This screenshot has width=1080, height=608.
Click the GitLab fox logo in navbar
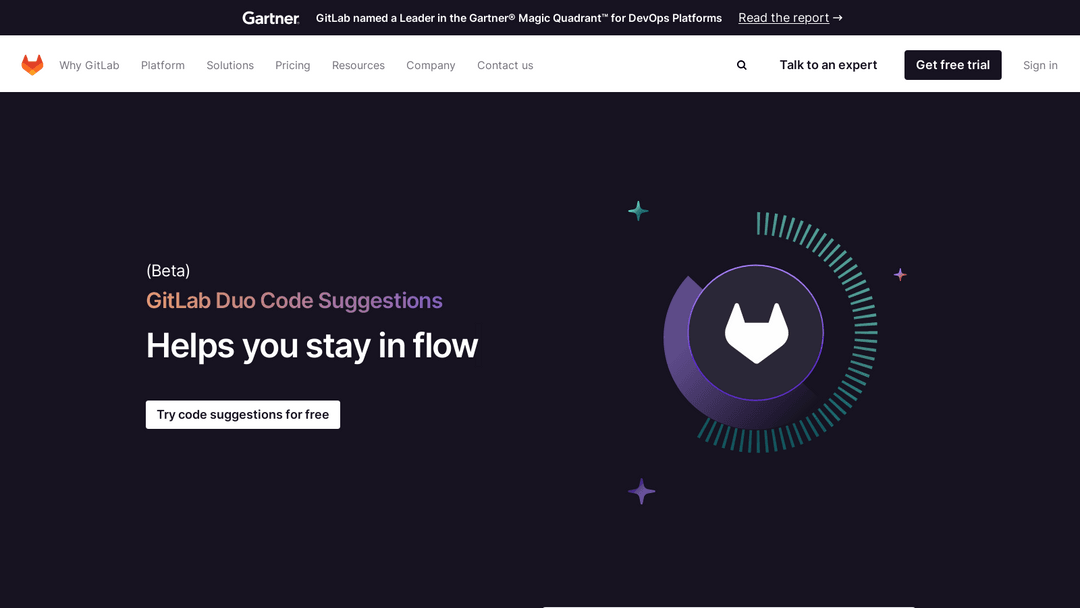click(32, 65)
